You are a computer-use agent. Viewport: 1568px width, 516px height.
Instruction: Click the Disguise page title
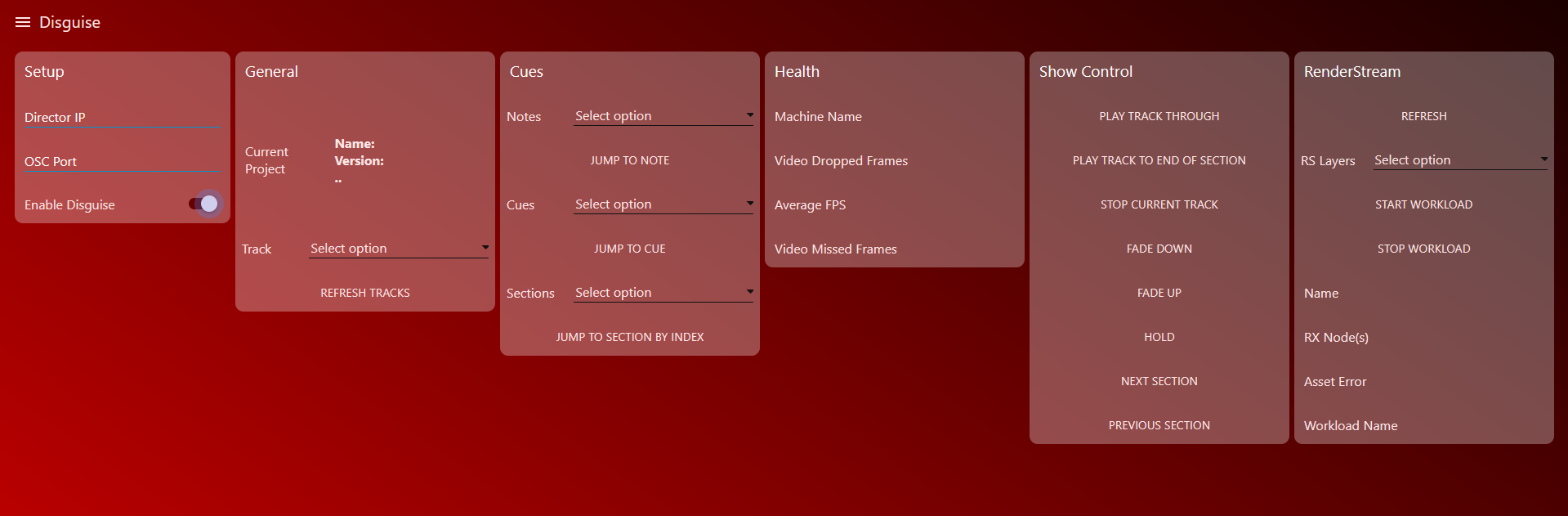(x=69, y=22)
